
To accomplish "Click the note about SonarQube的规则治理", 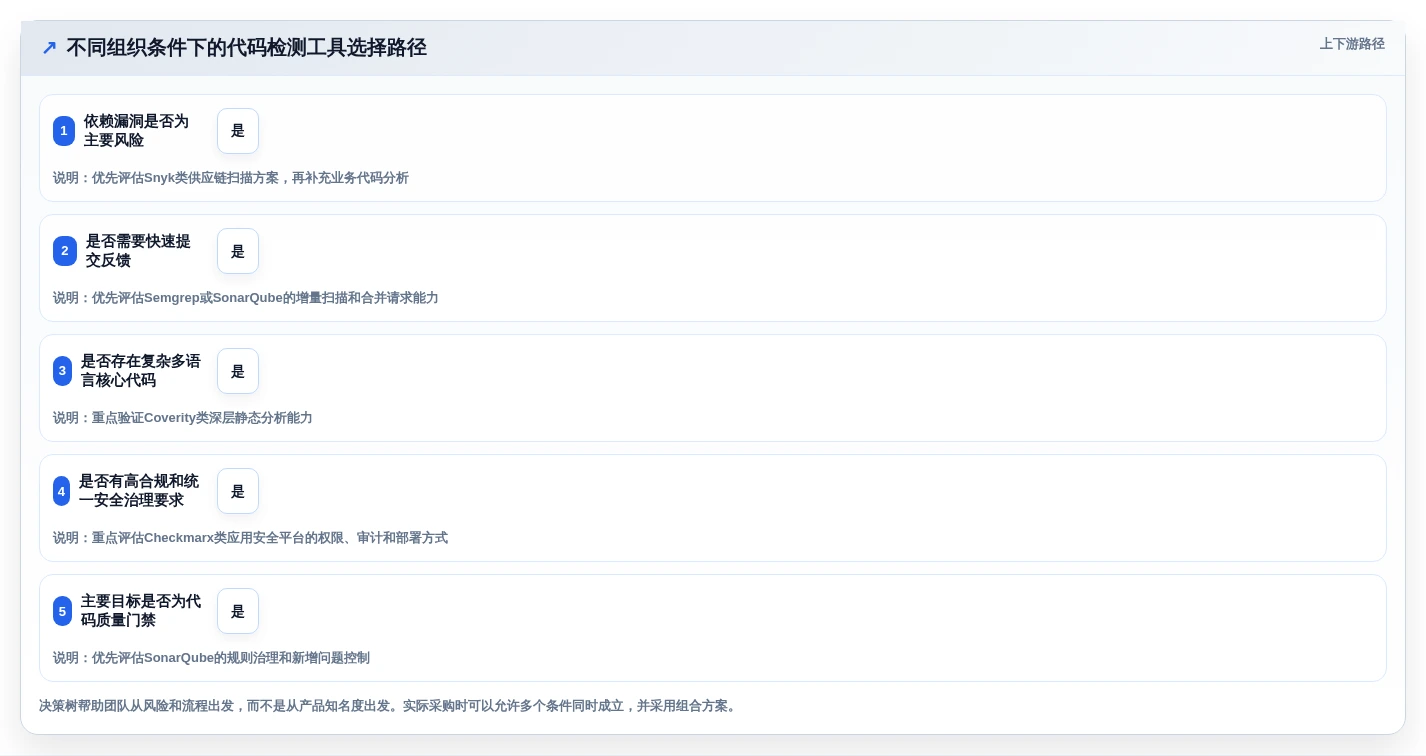I will pyautogui.click(x=211, y=658).
